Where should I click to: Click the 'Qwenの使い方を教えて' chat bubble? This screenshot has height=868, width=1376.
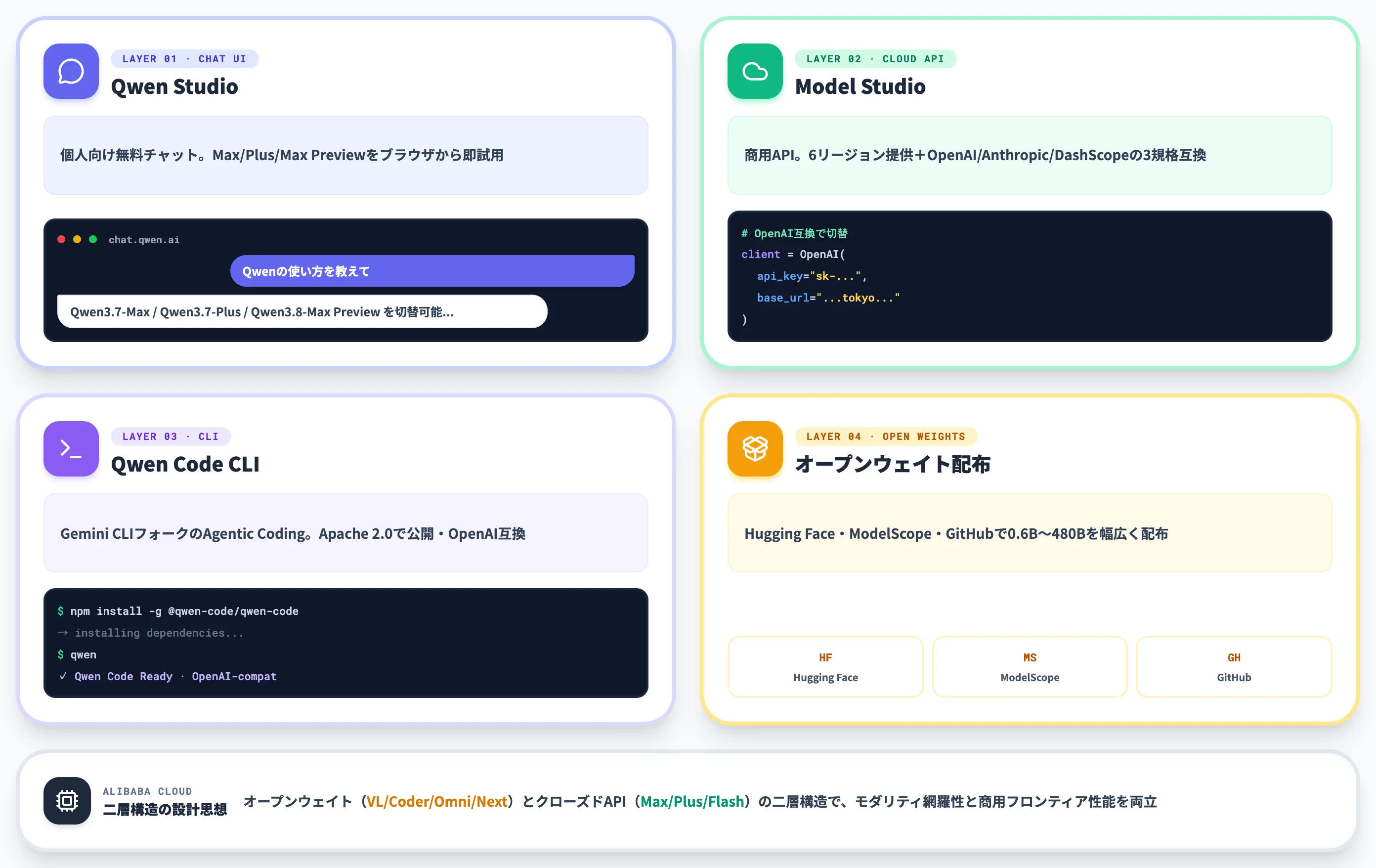[432, 271]
